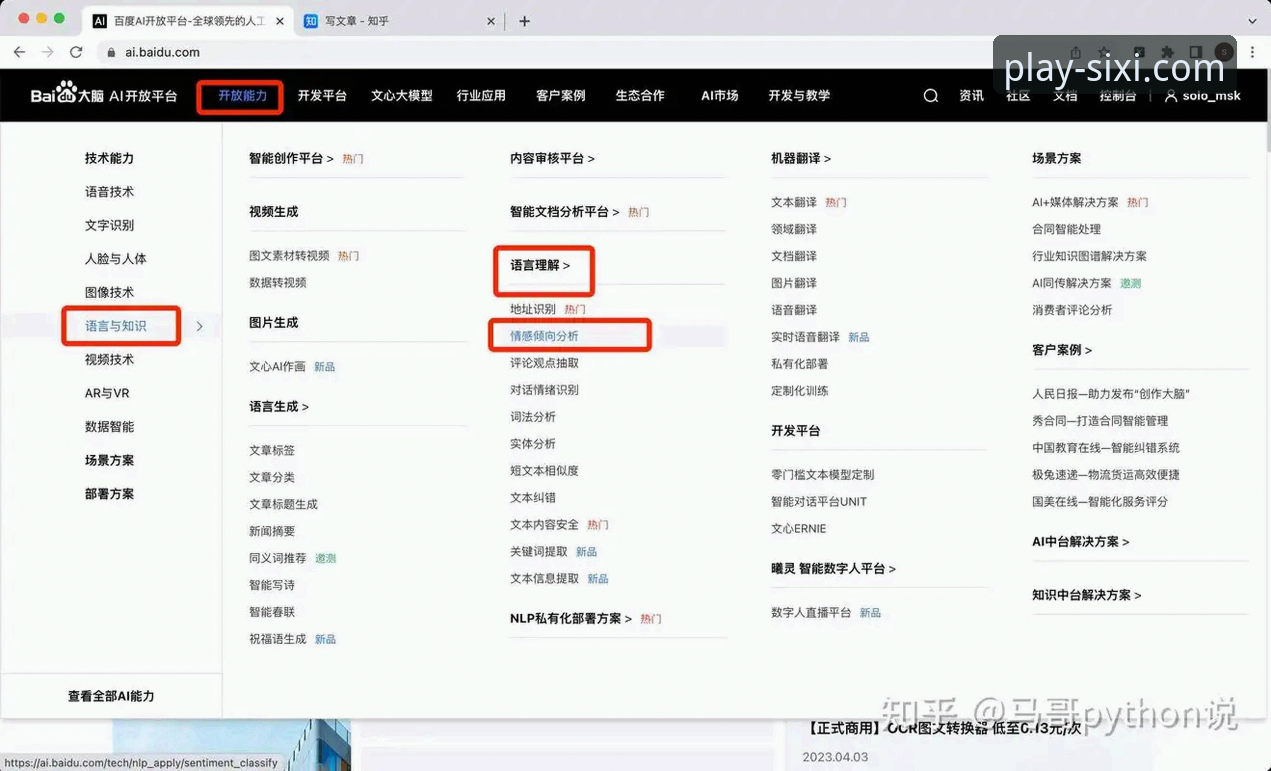Click the browser forward arrow
This screenshot has width=1271, height=771.
click(x=47, y=52)
